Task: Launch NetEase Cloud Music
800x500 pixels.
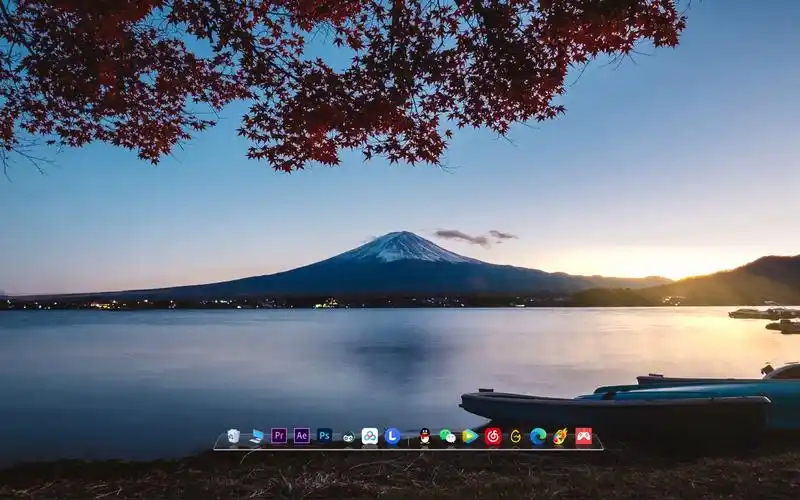Action: pyautogui.click(x=493, y=436)
